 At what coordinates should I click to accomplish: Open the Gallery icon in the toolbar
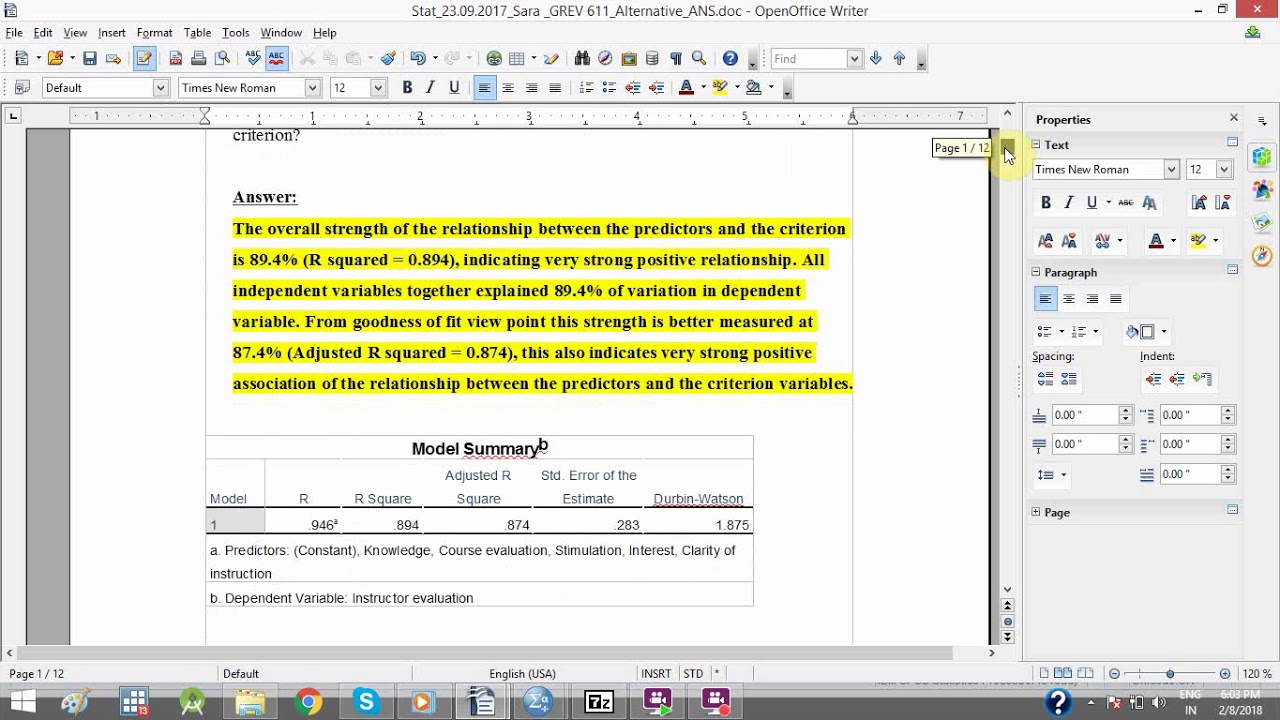click(629, 59)
